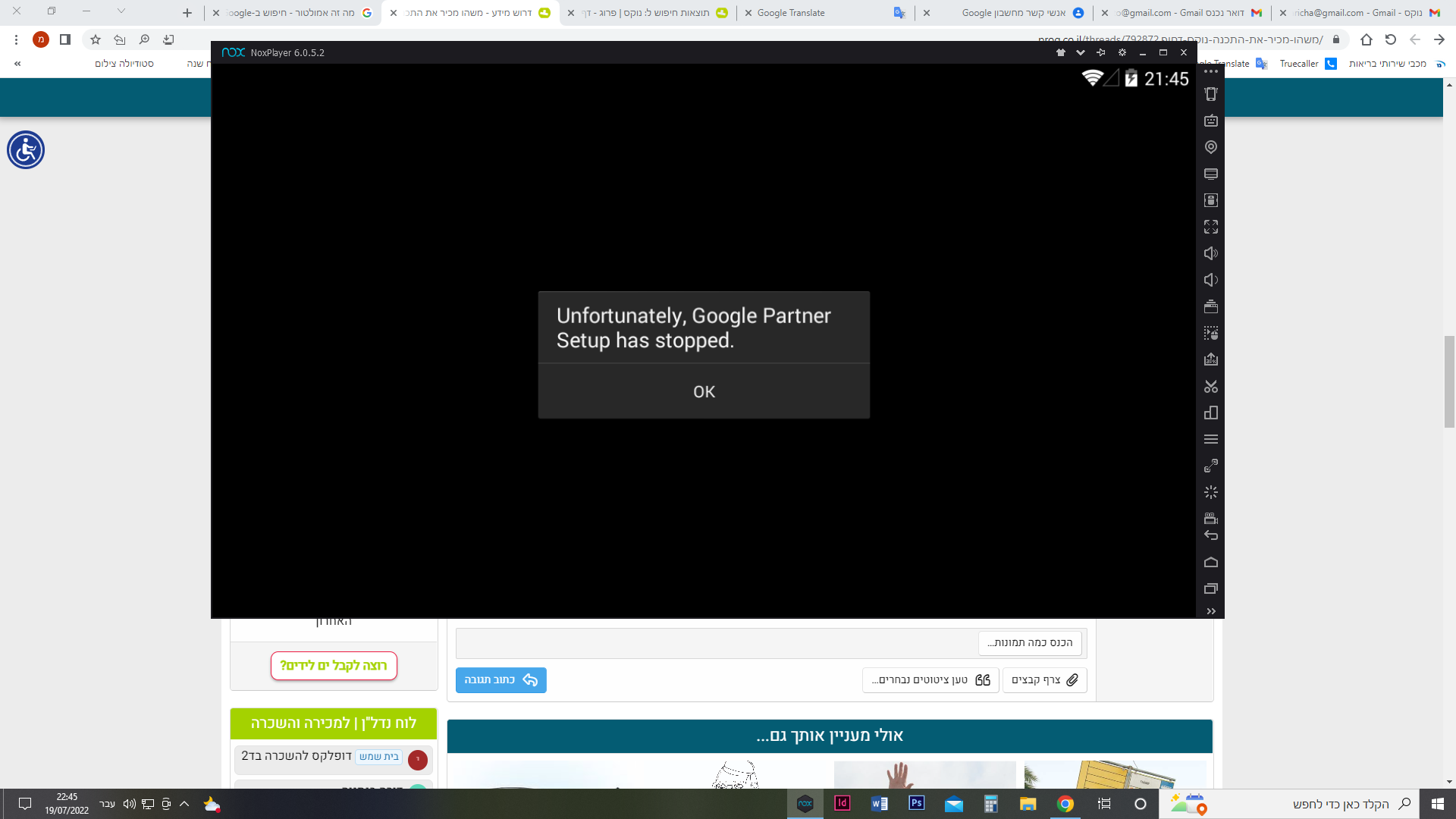This screenshot has width=1456, height=819.
Task: Open InDesign from the taskbar
Action: click(843, 804)
